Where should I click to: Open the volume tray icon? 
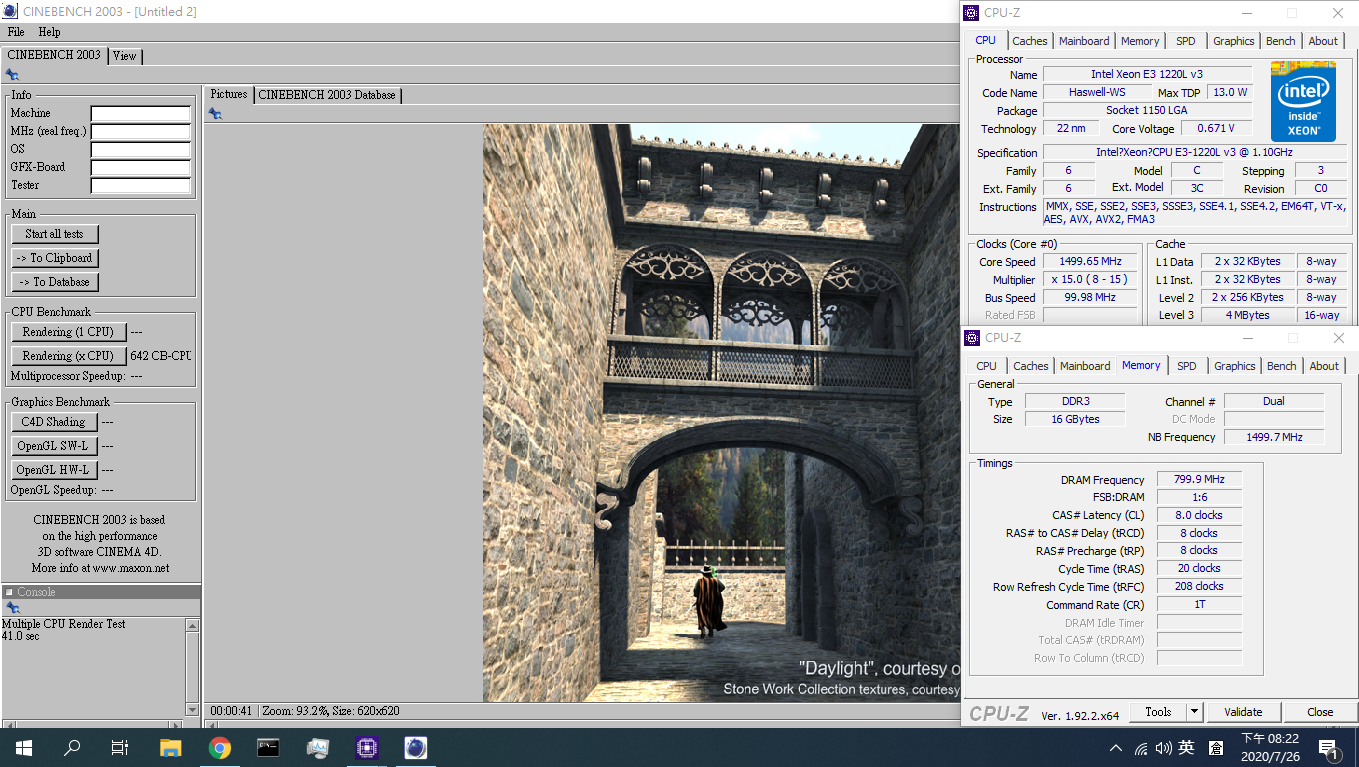tap(1163, 748)
